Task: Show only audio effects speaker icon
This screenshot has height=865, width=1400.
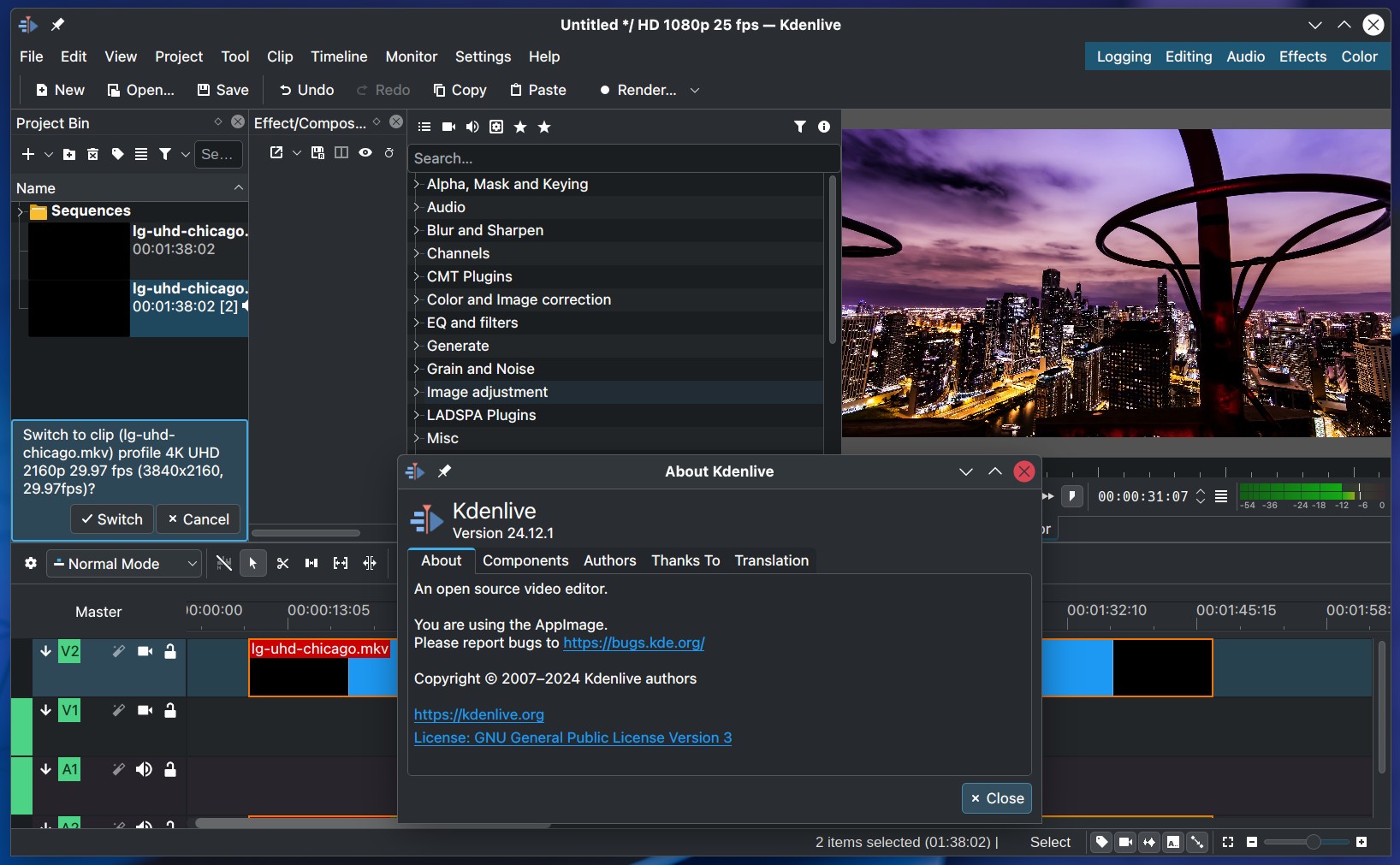Action: tap(472, 127)
